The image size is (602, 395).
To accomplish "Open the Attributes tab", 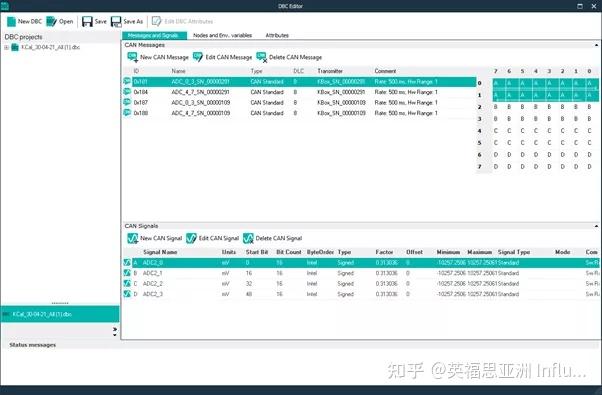I will 277,35.
